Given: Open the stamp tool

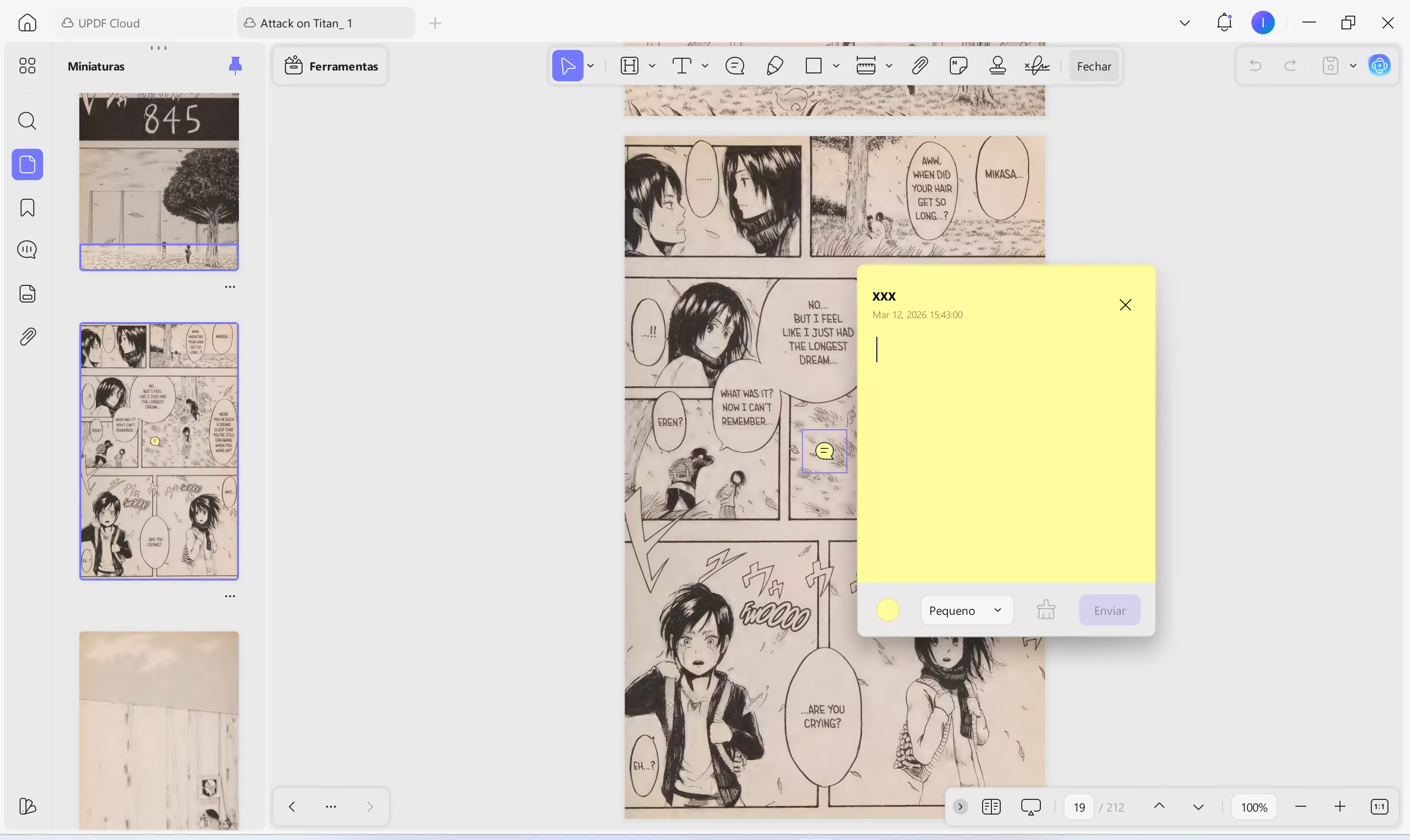Looking at the screenshot, I should point(997,66).
